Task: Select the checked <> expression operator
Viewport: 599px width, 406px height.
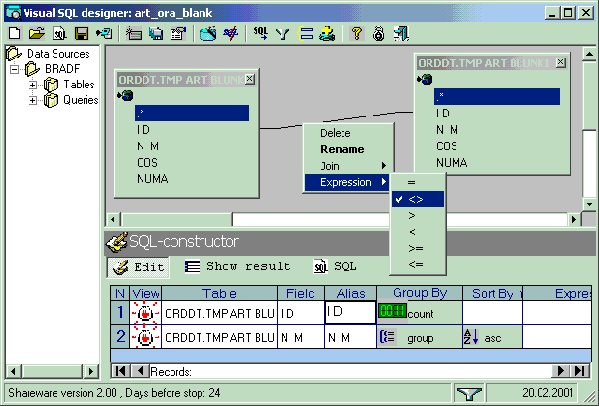Action: [418, 199]
